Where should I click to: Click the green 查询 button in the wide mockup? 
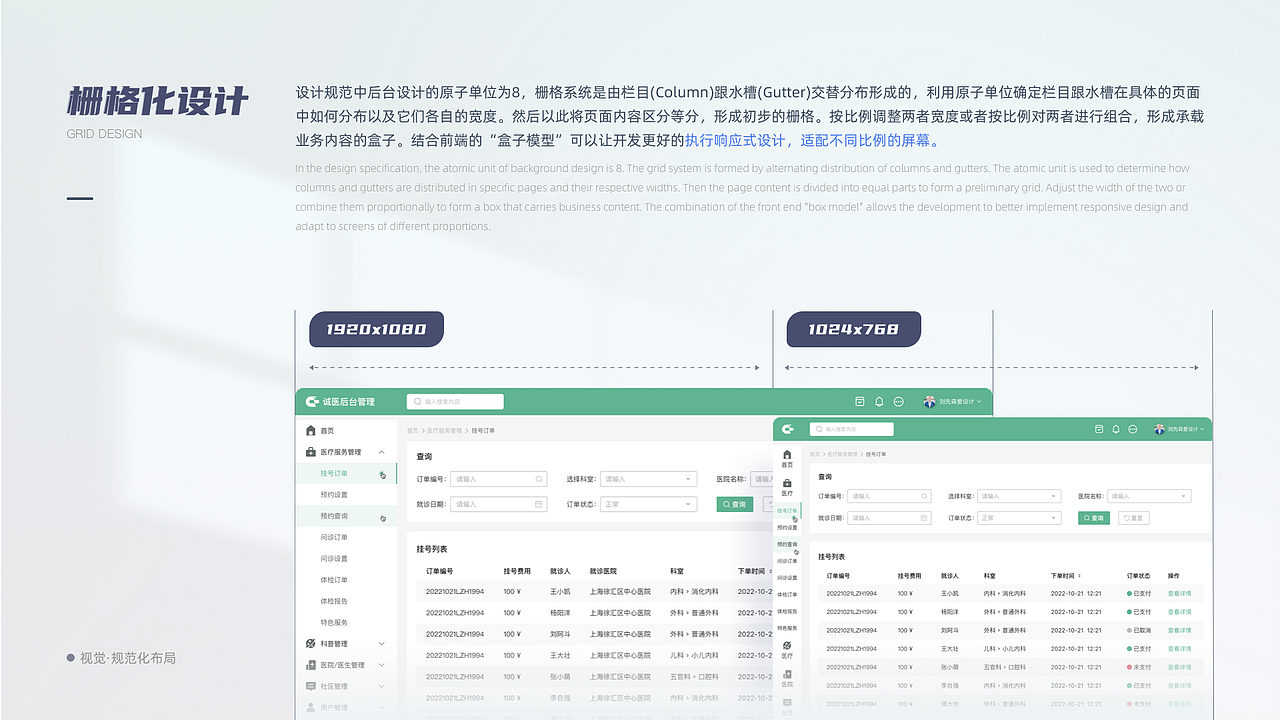pos(735,504)
